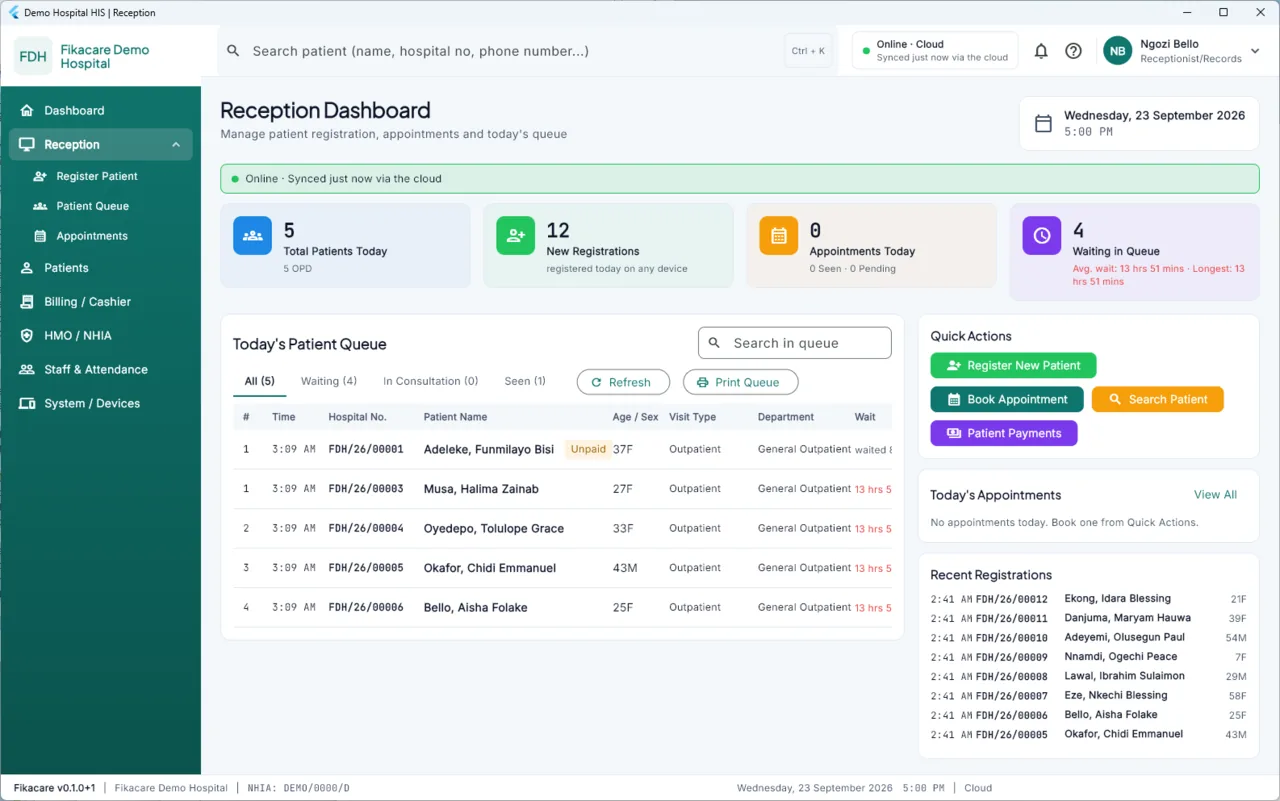The height and width of the screenshot is (801, 1280).
Task: Open the help question mark icon
Action: [1073, 51]
